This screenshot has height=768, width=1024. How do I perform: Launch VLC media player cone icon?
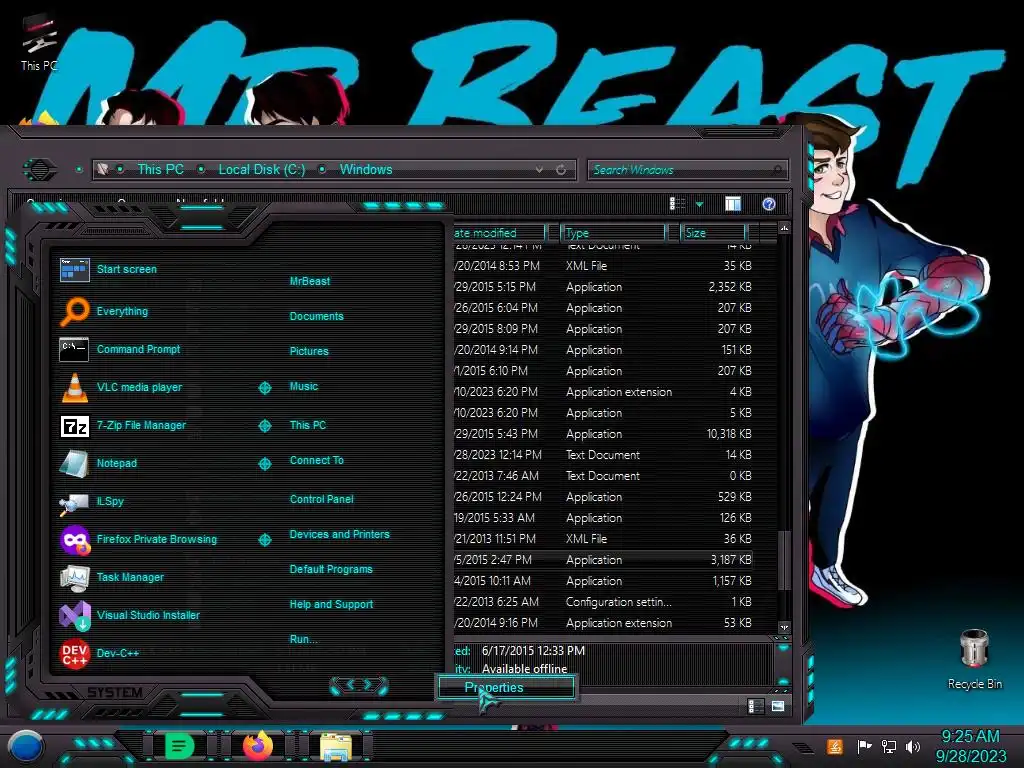point(74,387)
